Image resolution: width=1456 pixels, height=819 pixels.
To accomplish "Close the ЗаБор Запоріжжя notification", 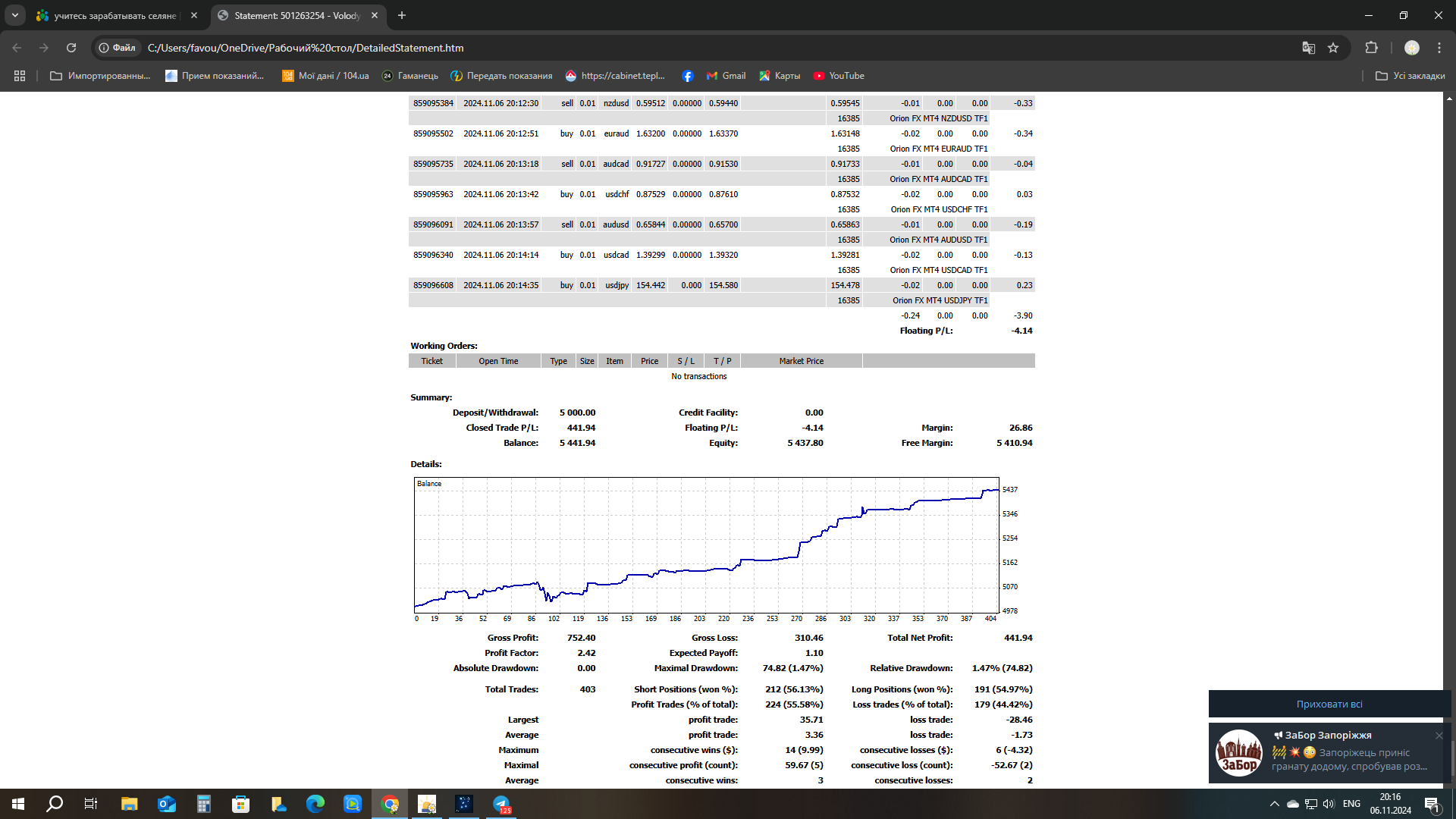I will (x=1439, y=736).
